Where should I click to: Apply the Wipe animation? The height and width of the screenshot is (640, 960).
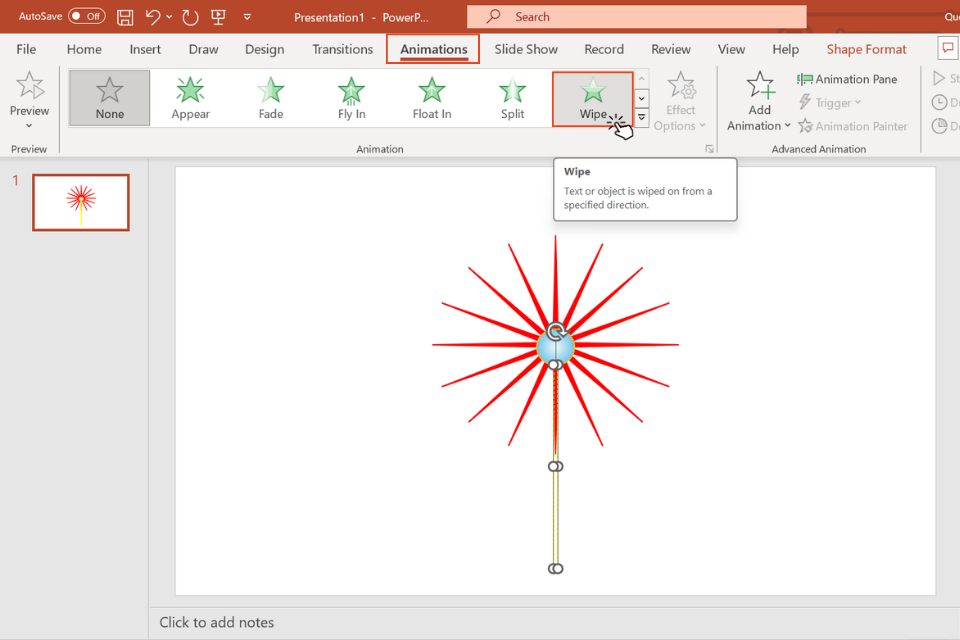coord(592,98)
